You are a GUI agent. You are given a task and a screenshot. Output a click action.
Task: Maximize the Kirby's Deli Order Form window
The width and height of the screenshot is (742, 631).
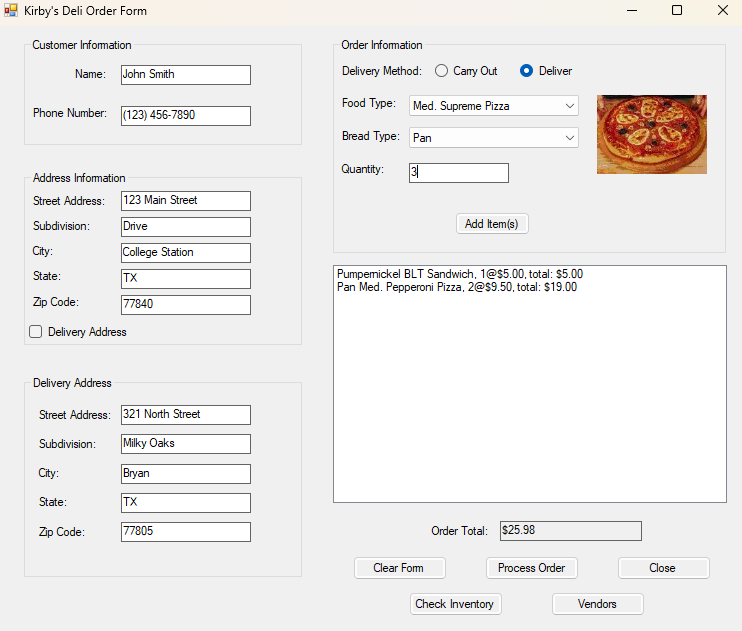tap(677, 10)
